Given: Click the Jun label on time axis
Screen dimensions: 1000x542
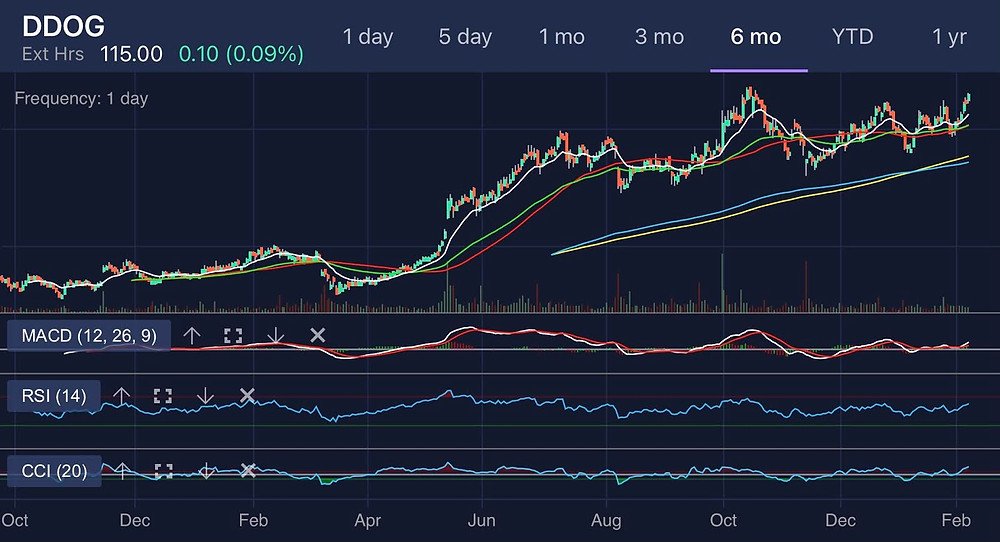Looking at the screenshot, I should point(482,520).
